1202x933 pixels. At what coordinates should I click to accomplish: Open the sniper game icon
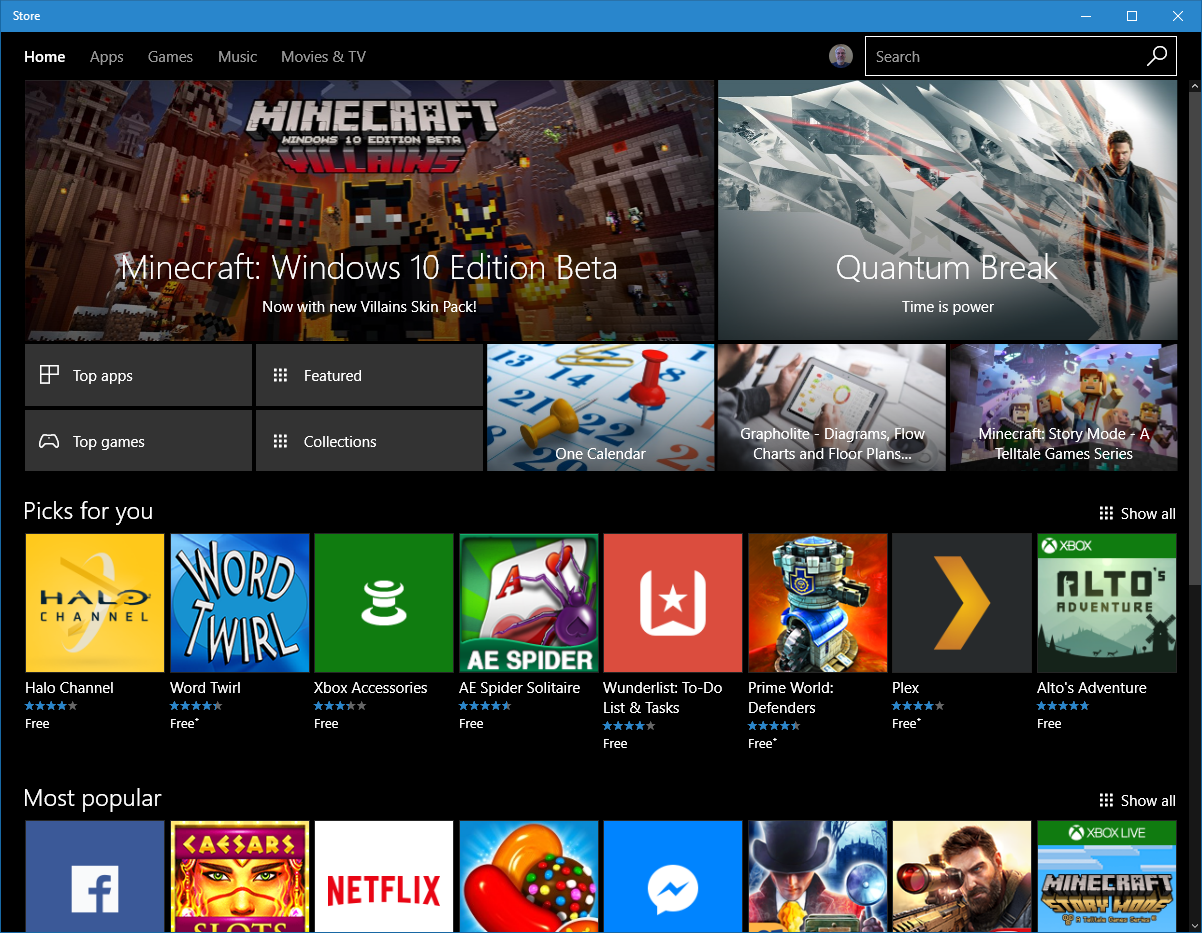[962, 877]
